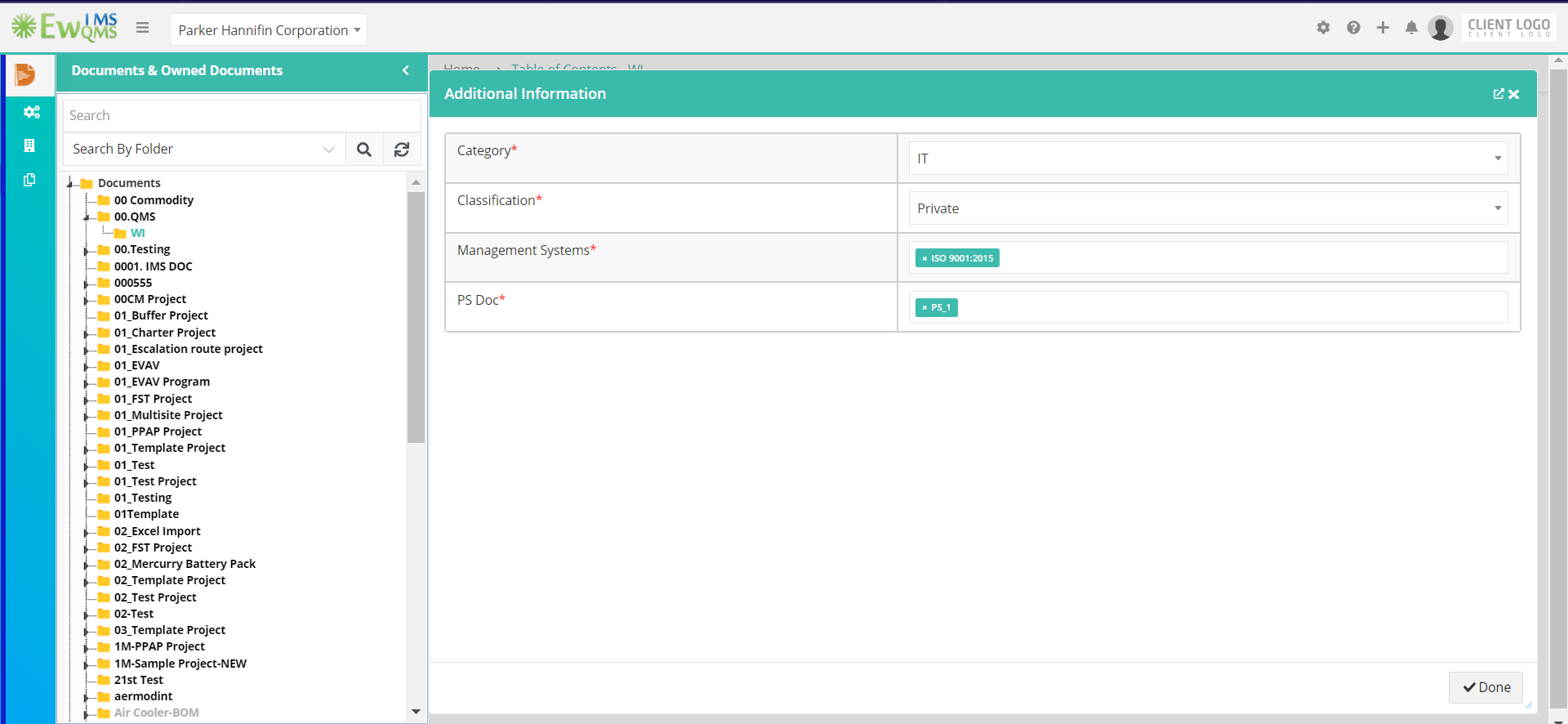Open the copy documents sidebar icon
The height and width of the screenshot is (724, 1568).
point(29,180)
